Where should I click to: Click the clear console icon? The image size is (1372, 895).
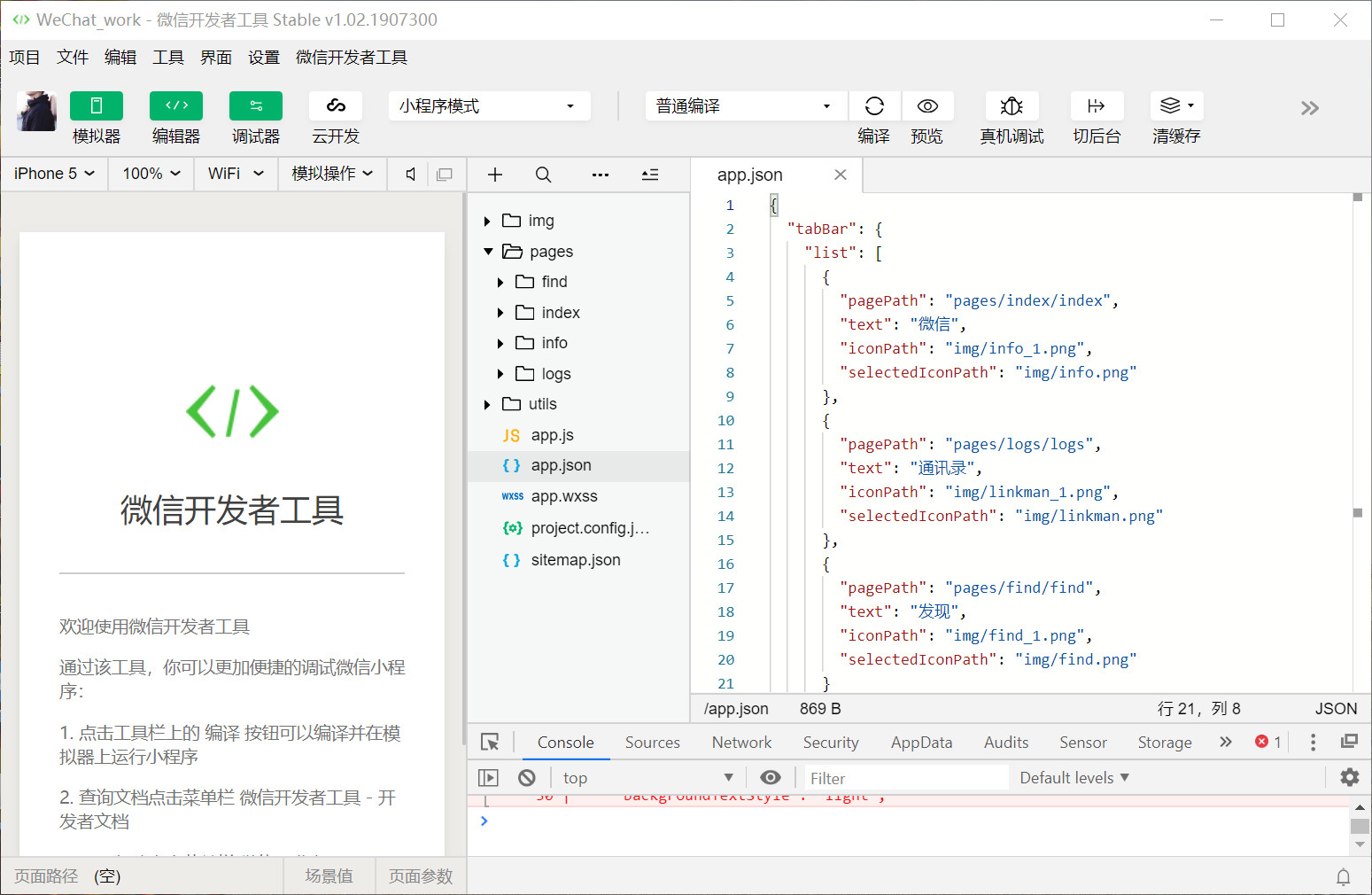pyautogui.click(x=527, y=777)
